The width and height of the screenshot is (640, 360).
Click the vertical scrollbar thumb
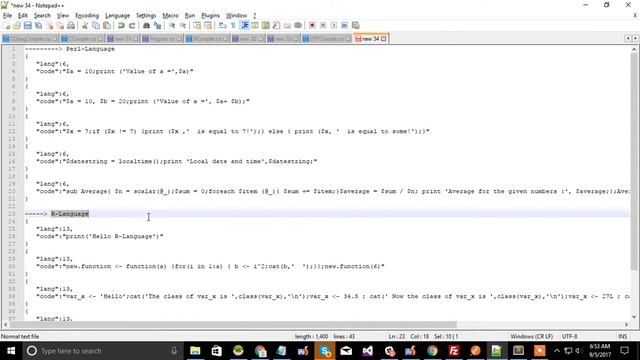click(634, 161)
